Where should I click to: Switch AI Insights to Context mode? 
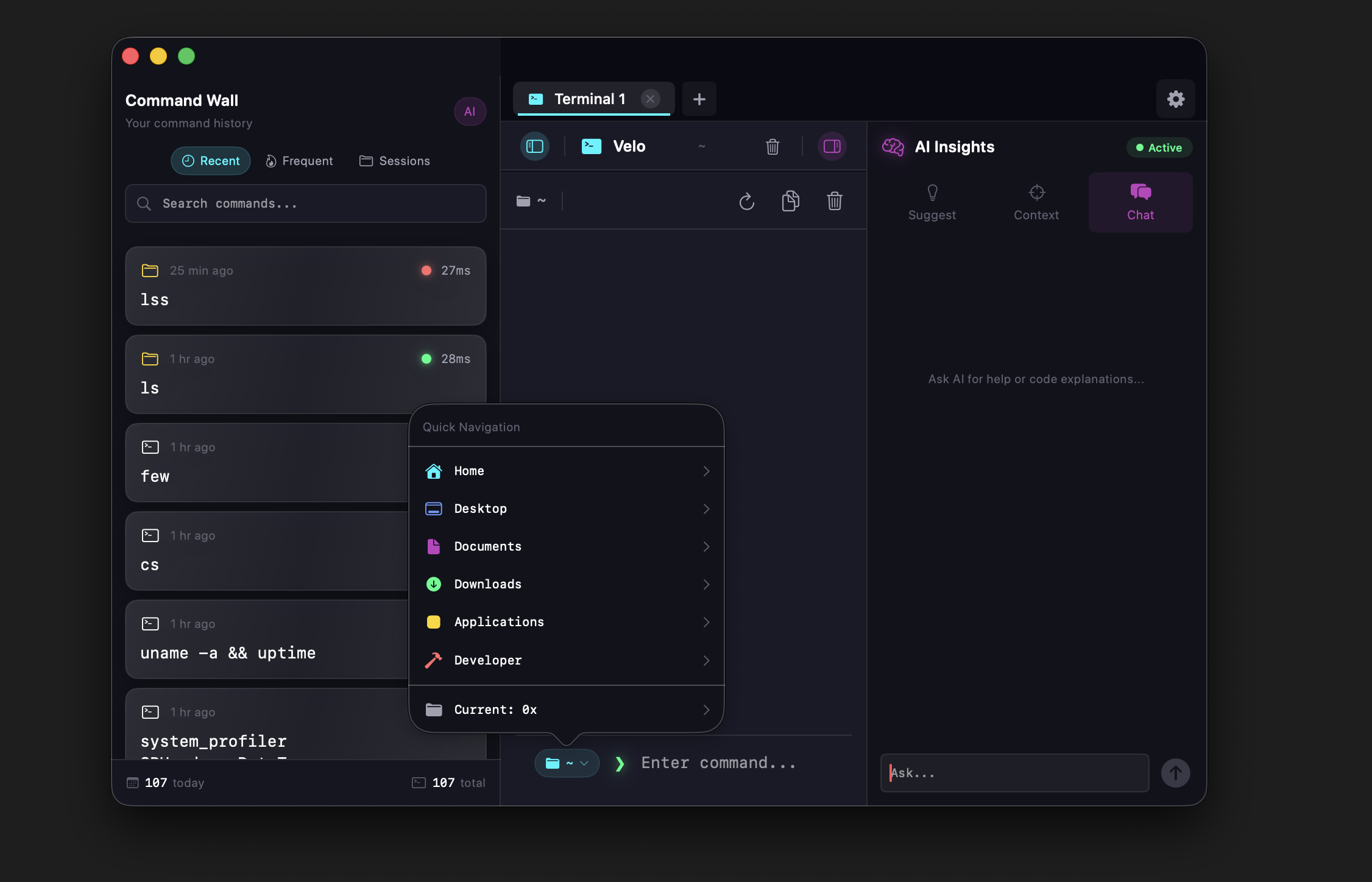click(x=1036, y=202)
